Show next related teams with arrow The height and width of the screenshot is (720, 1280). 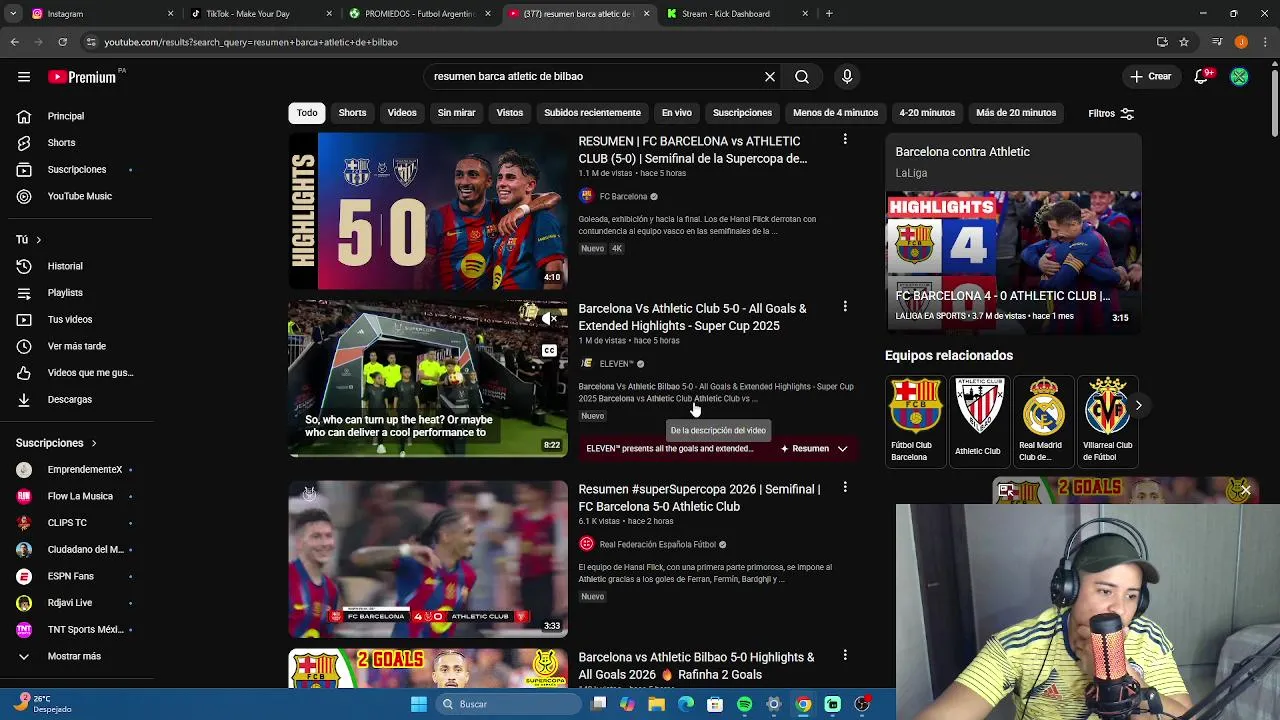[x=1138, y=405]
